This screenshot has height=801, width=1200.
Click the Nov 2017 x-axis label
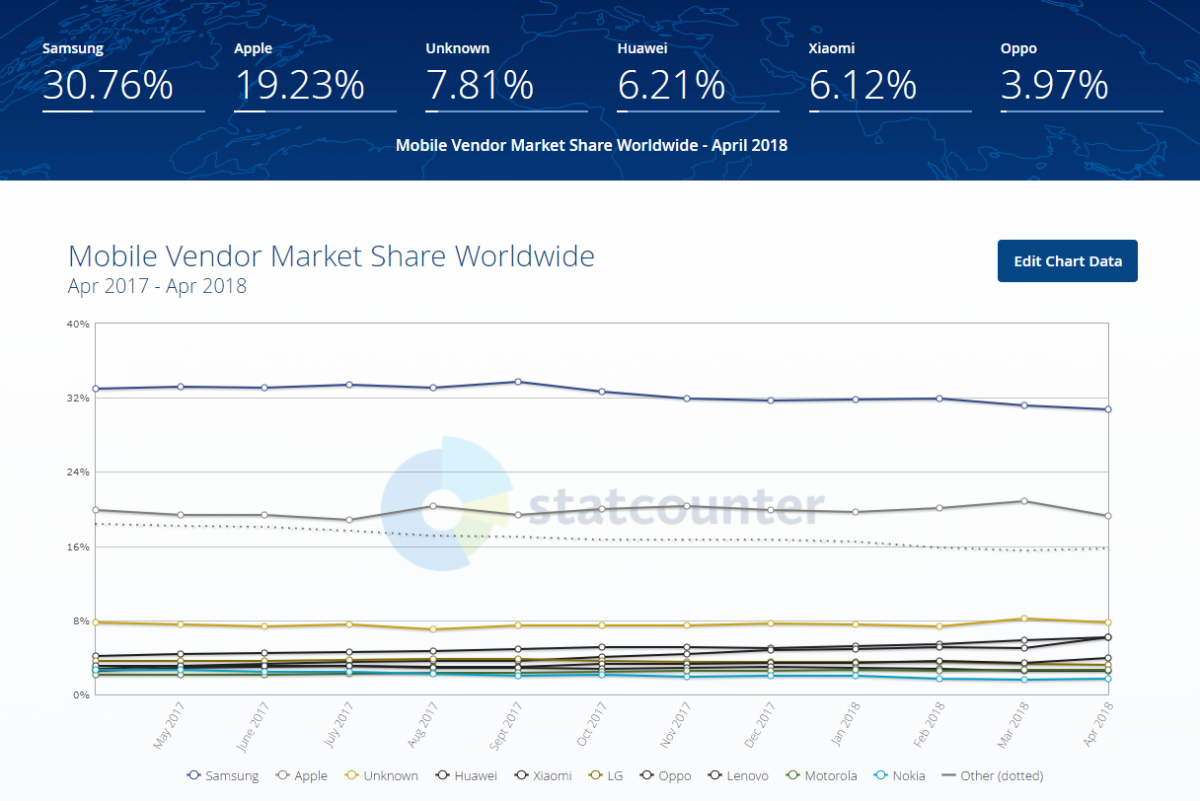point(675,724)
